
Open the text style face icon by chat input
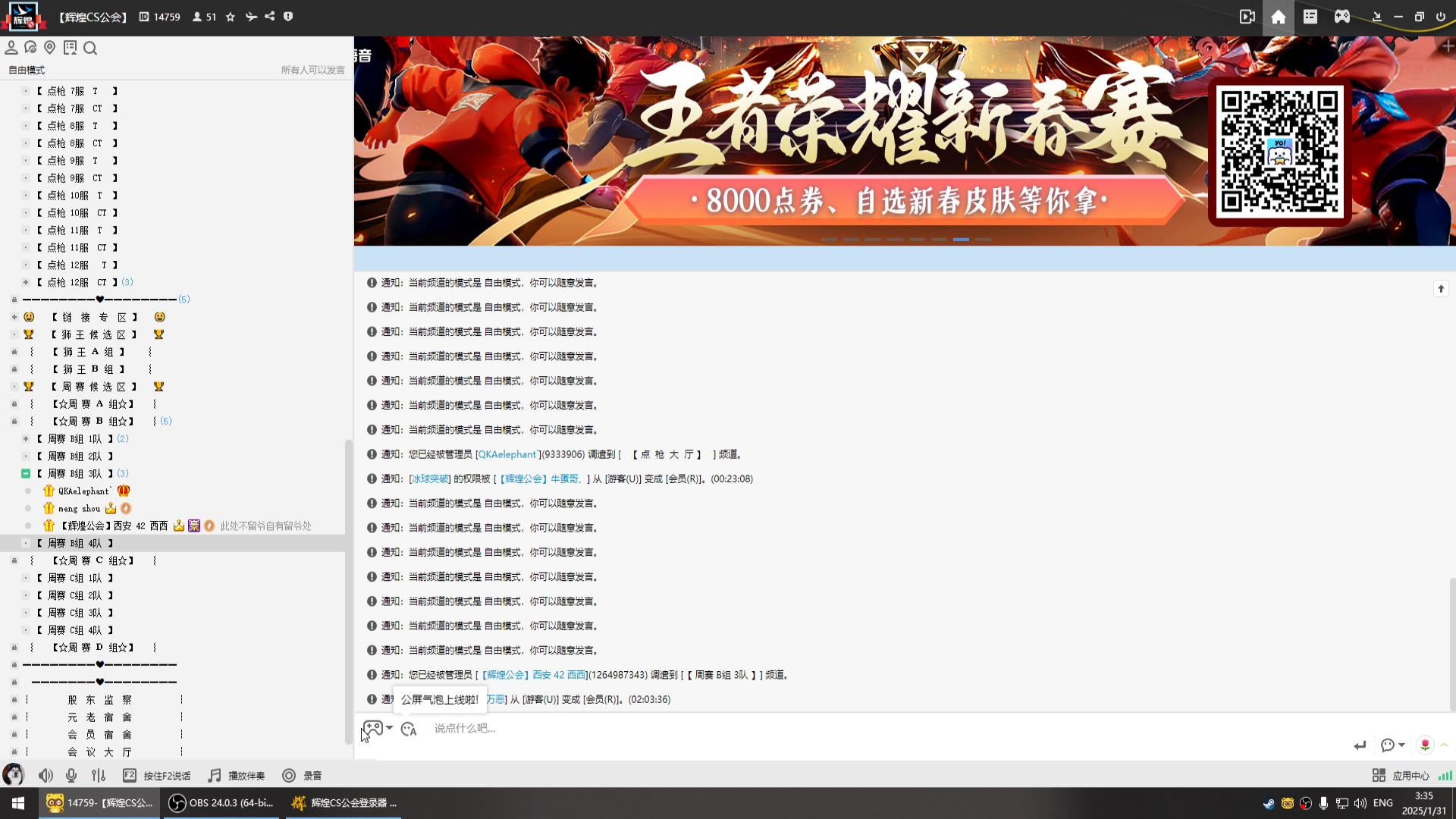coord(409,729)
